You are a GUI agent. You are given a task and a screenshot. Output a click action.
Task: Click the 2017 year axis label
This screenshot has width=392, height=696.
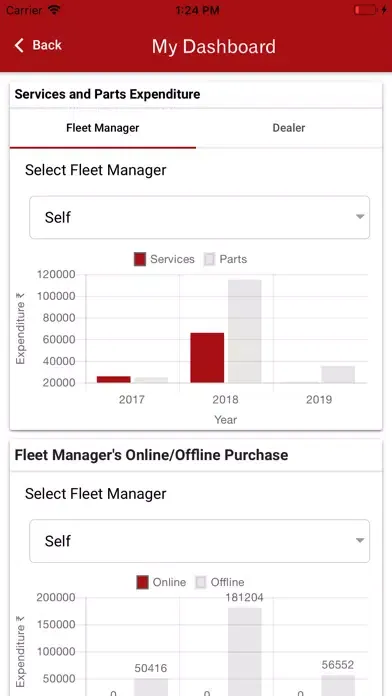pos(132,399)
